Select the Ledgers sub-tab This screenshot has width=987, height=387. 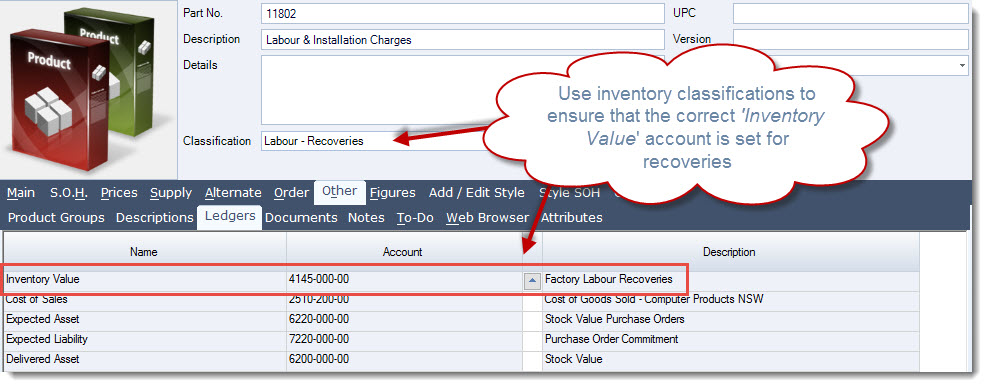tap(230, 216)
